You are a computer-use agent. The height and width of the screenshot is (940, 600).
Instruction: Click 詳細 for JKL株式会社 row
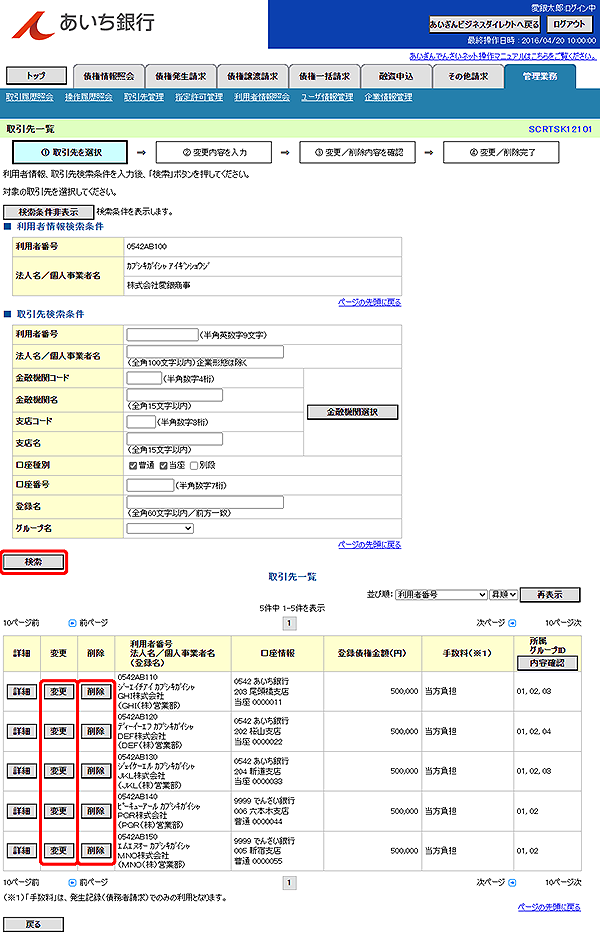click(x=22, y=771)
